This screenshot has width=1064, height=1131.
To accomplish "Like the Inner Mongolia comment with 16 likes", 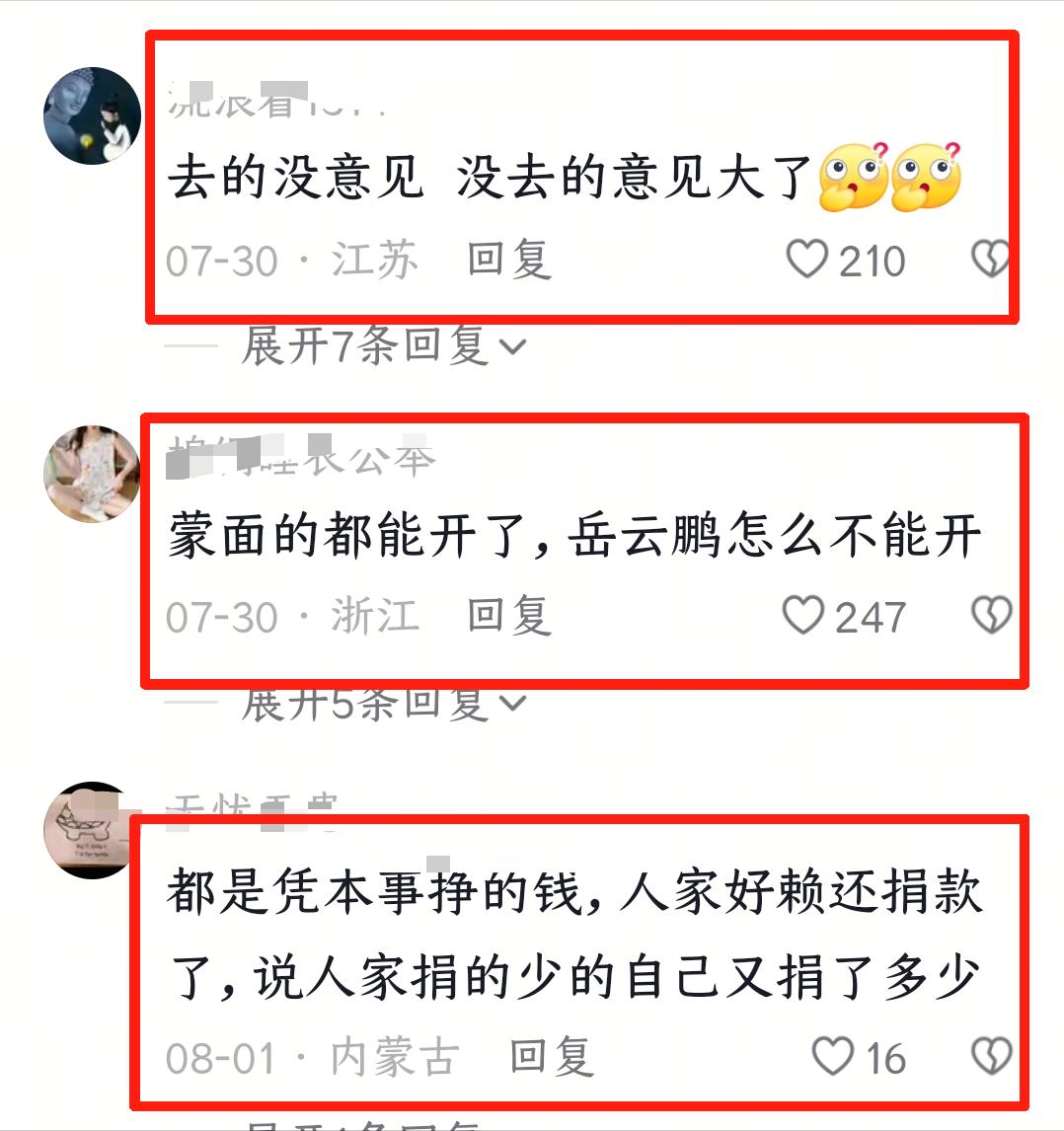I will (x=833, y=1057).
